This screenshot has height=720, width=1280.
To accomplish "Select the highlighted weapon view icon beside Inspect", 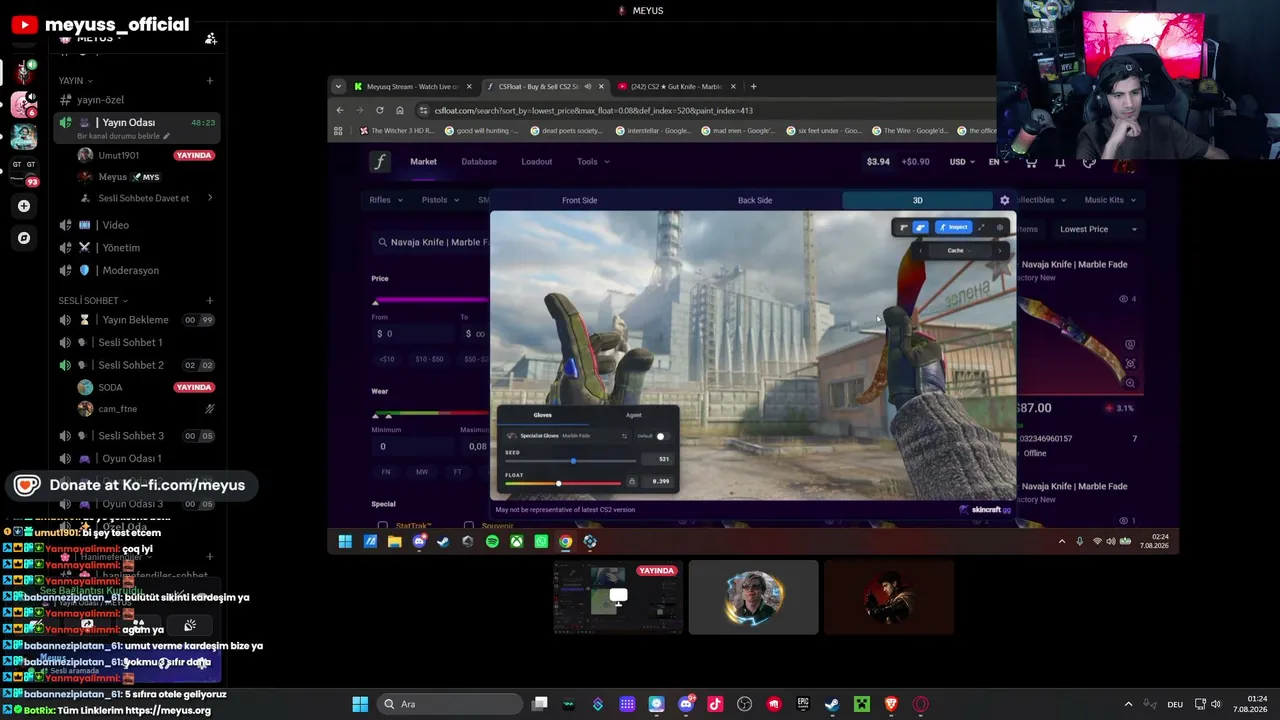I will [x=921, y=227].
